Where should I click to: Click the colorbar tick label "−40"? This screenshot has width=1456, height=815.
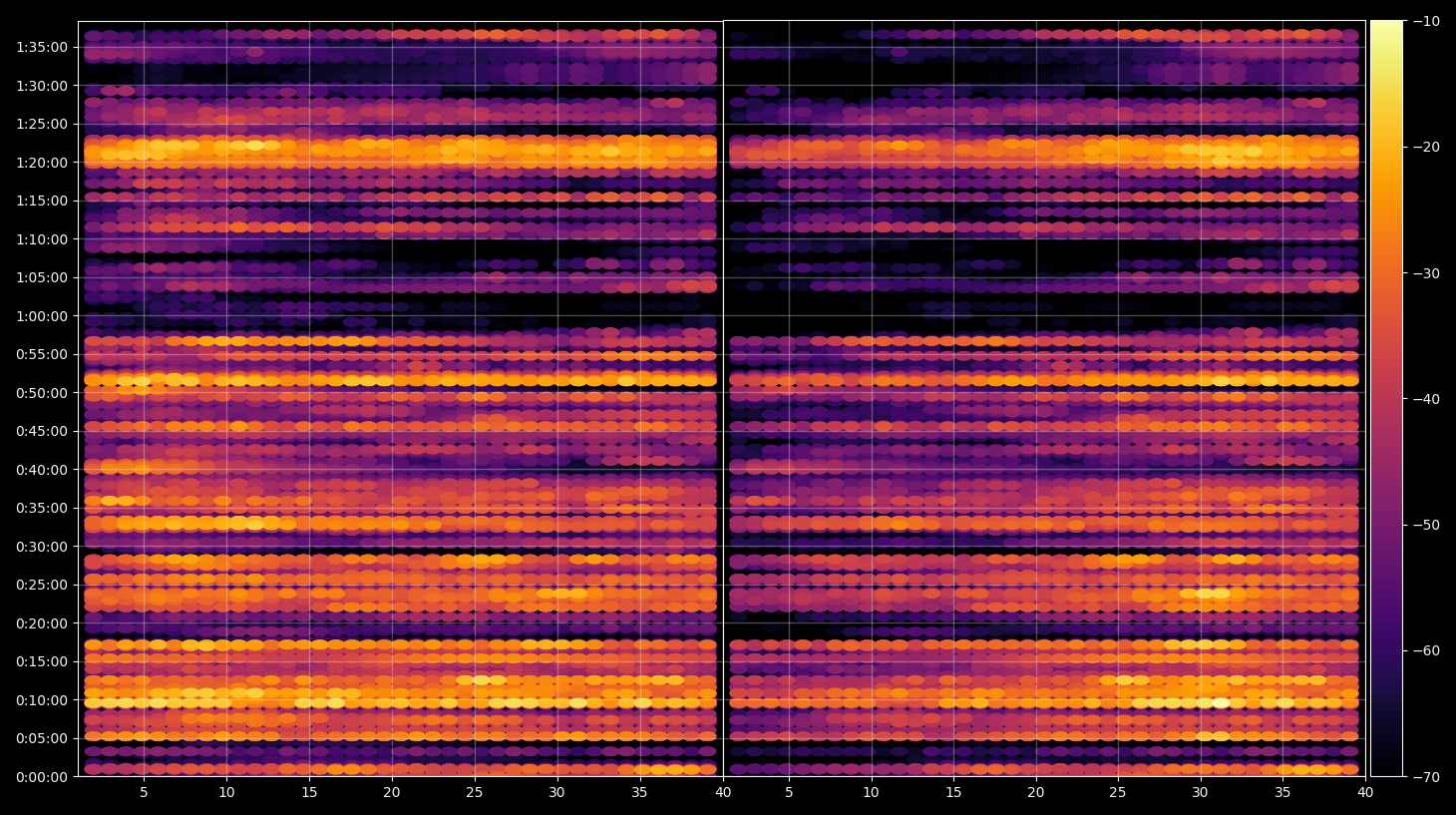pyautogui.click(x=1427, y=399)
